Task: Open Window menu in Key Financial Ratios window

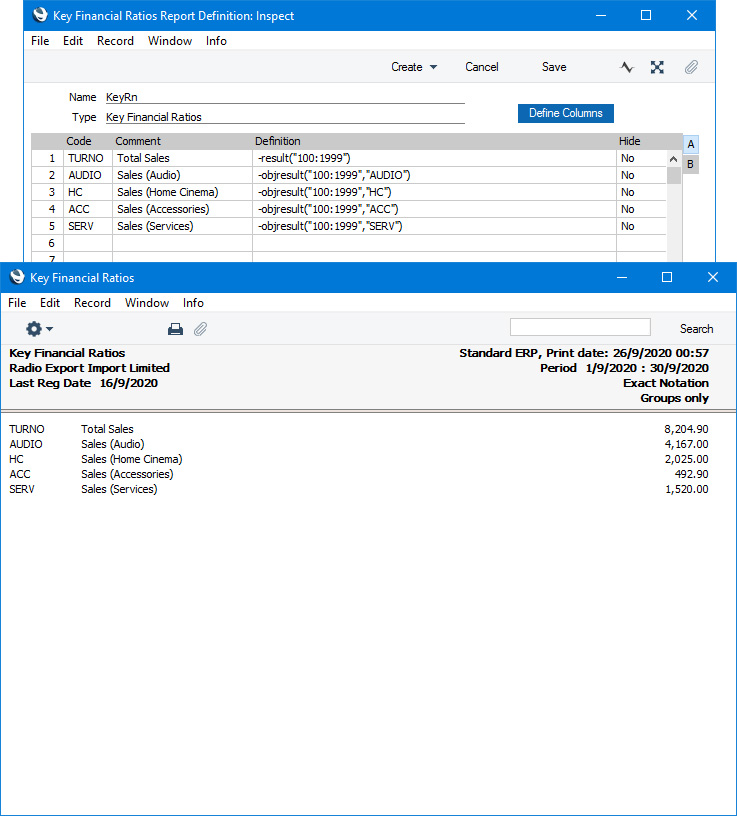Action: point(147,303)
